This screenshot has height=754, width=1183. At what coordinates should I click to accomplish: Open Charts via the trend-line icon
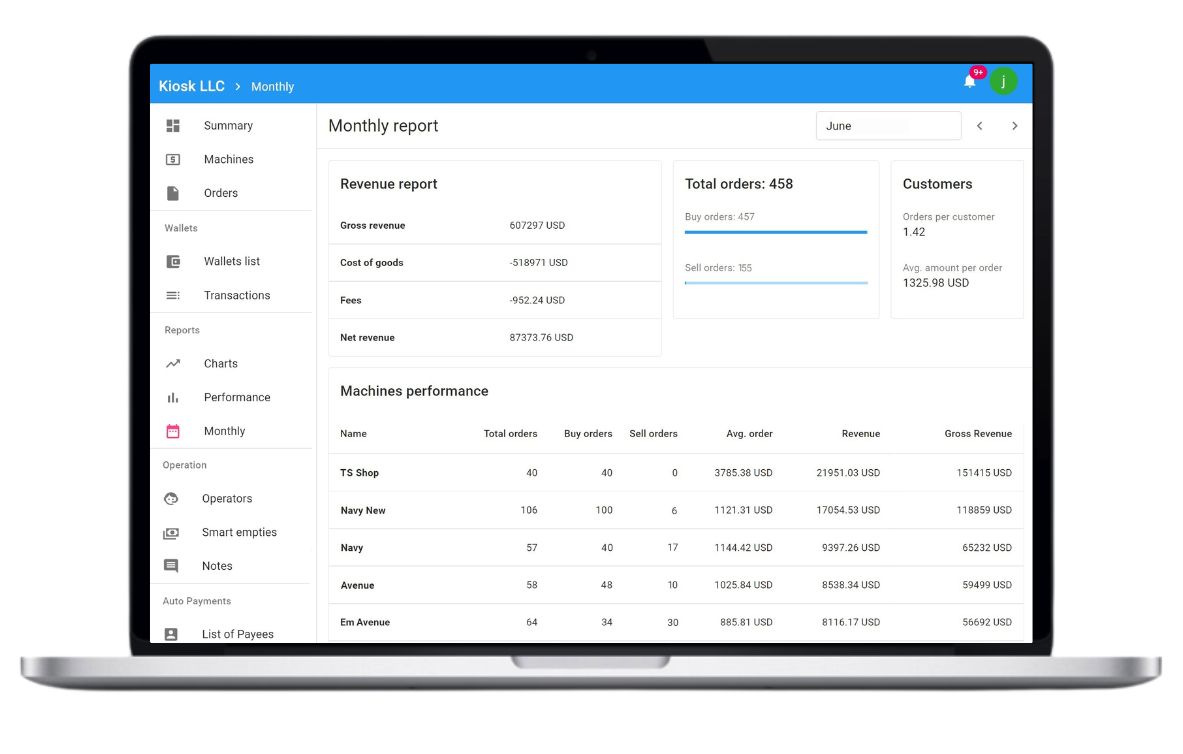[x=172, y=363]
